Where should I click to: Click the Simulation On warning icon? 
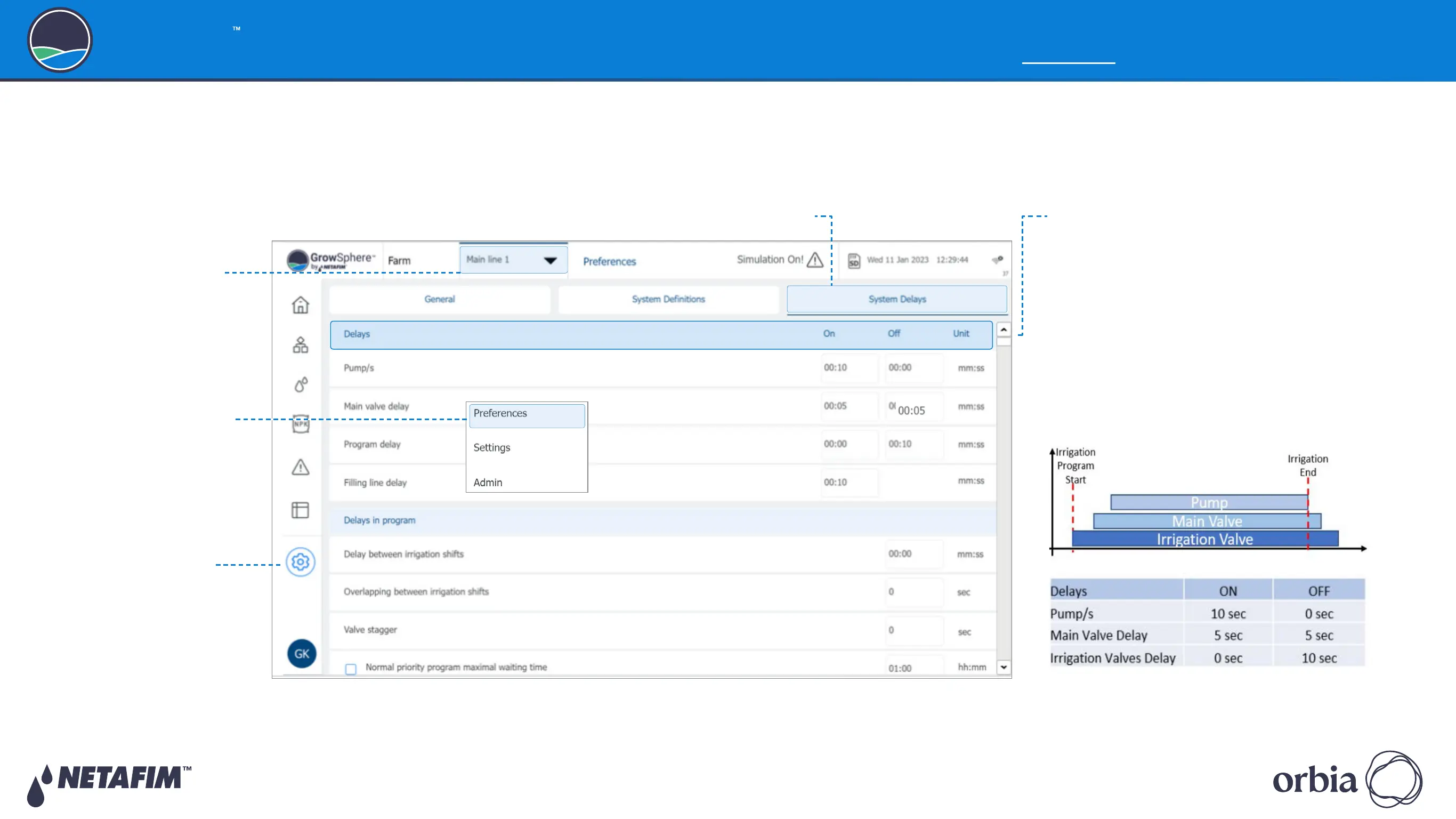point(814,260)
